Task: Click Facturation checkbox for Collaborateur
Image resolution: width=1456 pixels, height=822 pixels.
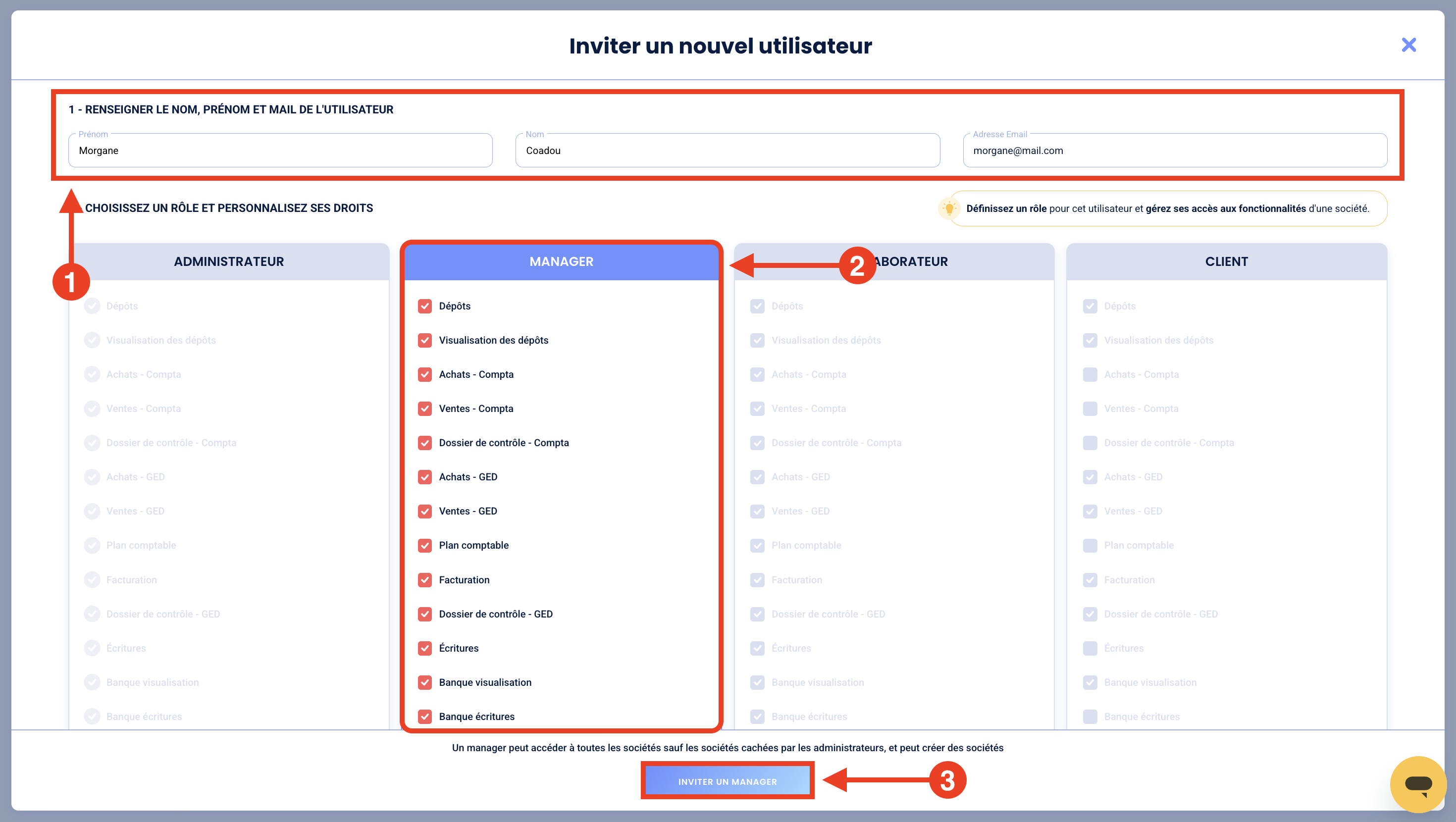Action: [x=757, y=580]
